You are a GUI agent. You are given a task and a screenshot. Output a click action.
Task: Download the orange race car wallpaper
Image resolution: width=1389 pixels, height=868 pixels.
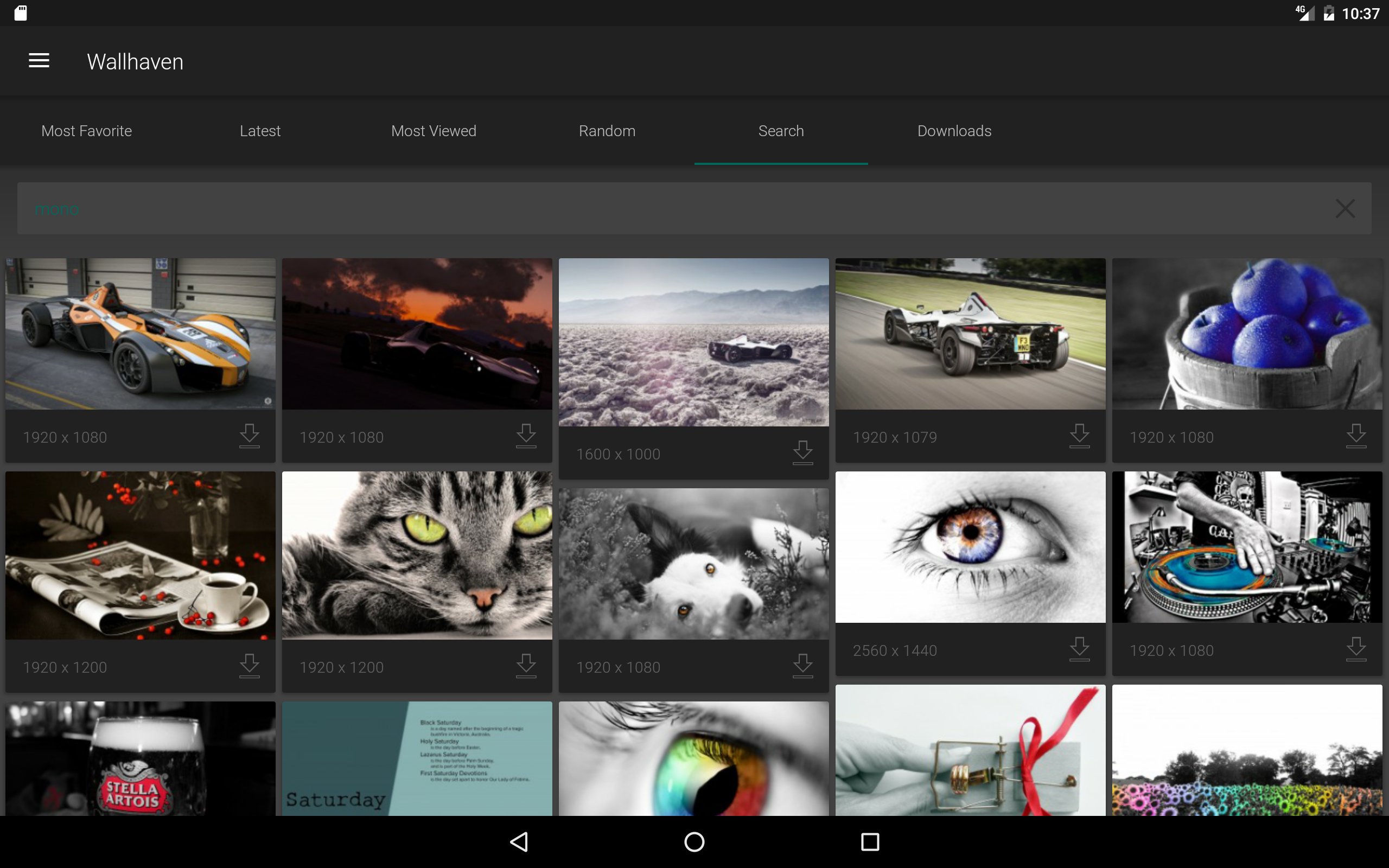(249, 436)
